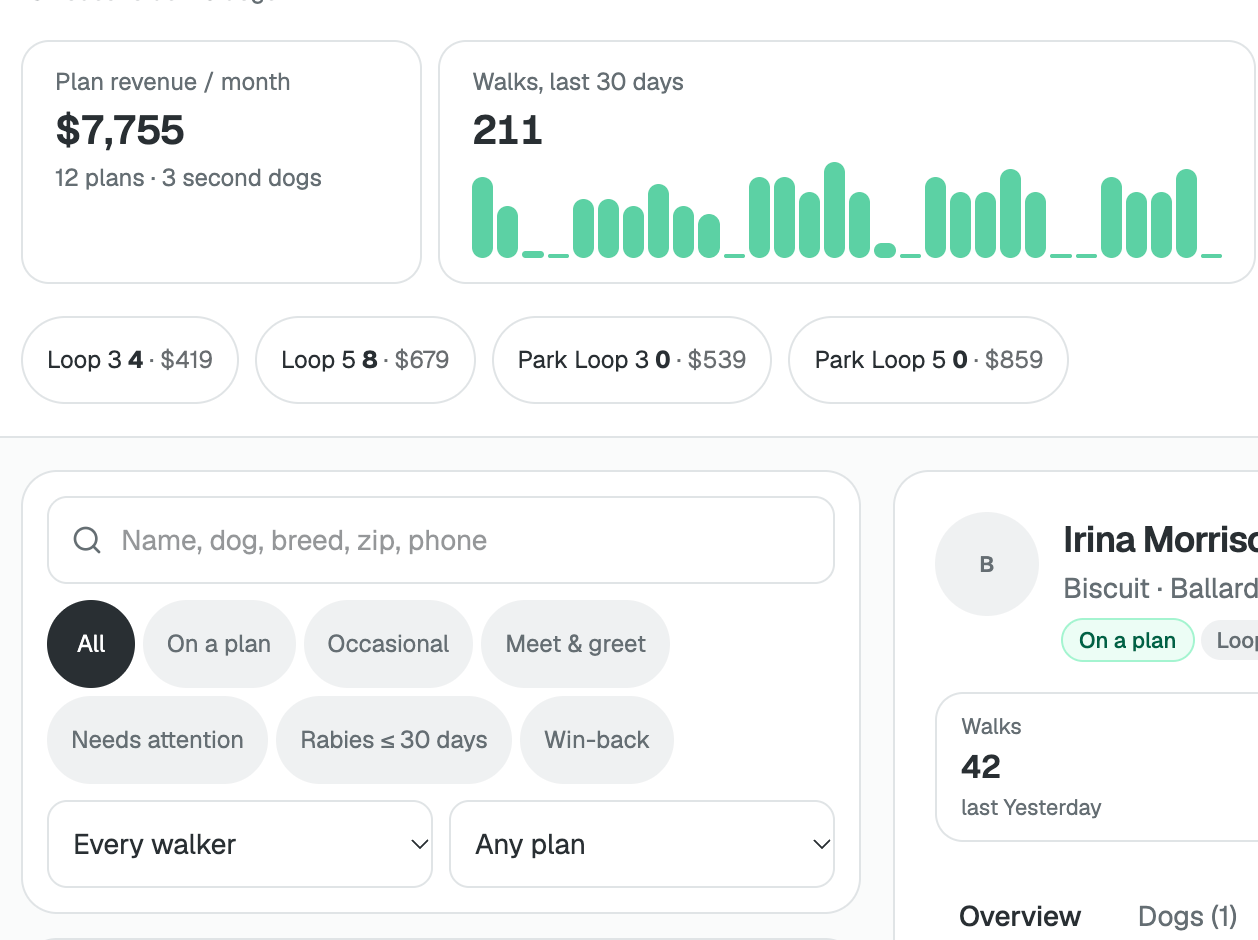Click the Plan revenue / month label
1258x940 pixels.
173,82
